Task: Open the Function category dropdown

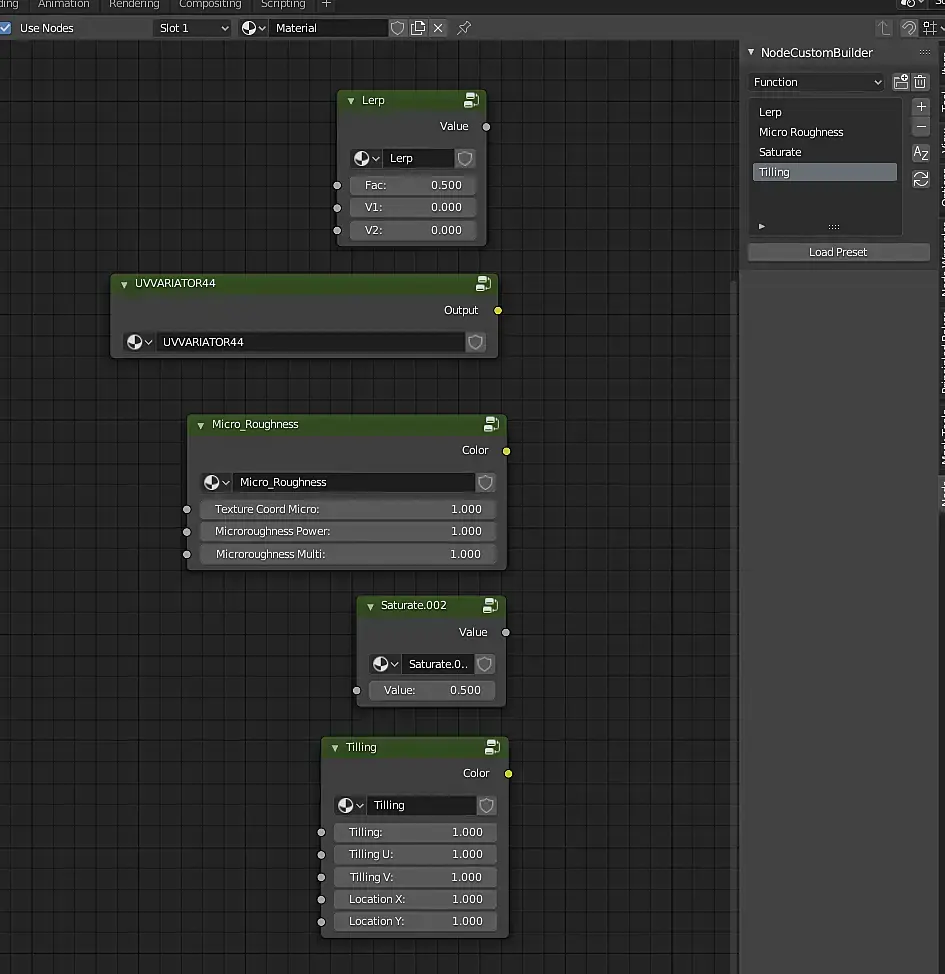Action: (x=817, y=82)
